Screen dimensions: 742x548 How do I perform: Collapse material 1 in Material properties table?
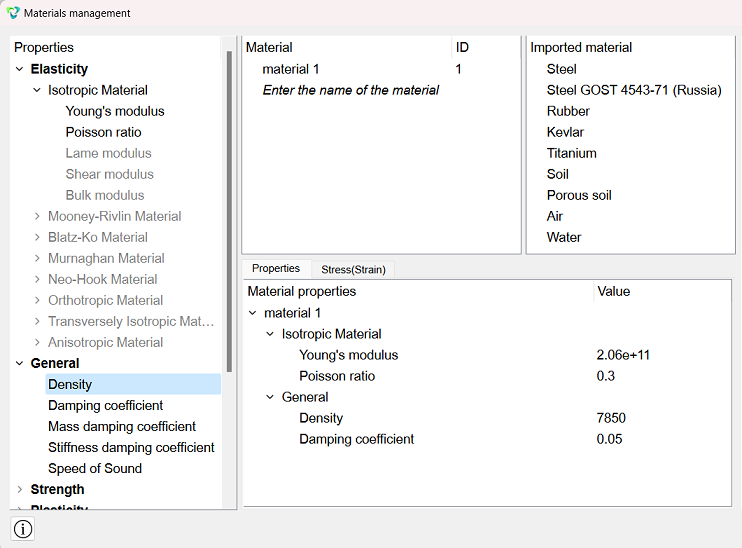coord(253,313)
